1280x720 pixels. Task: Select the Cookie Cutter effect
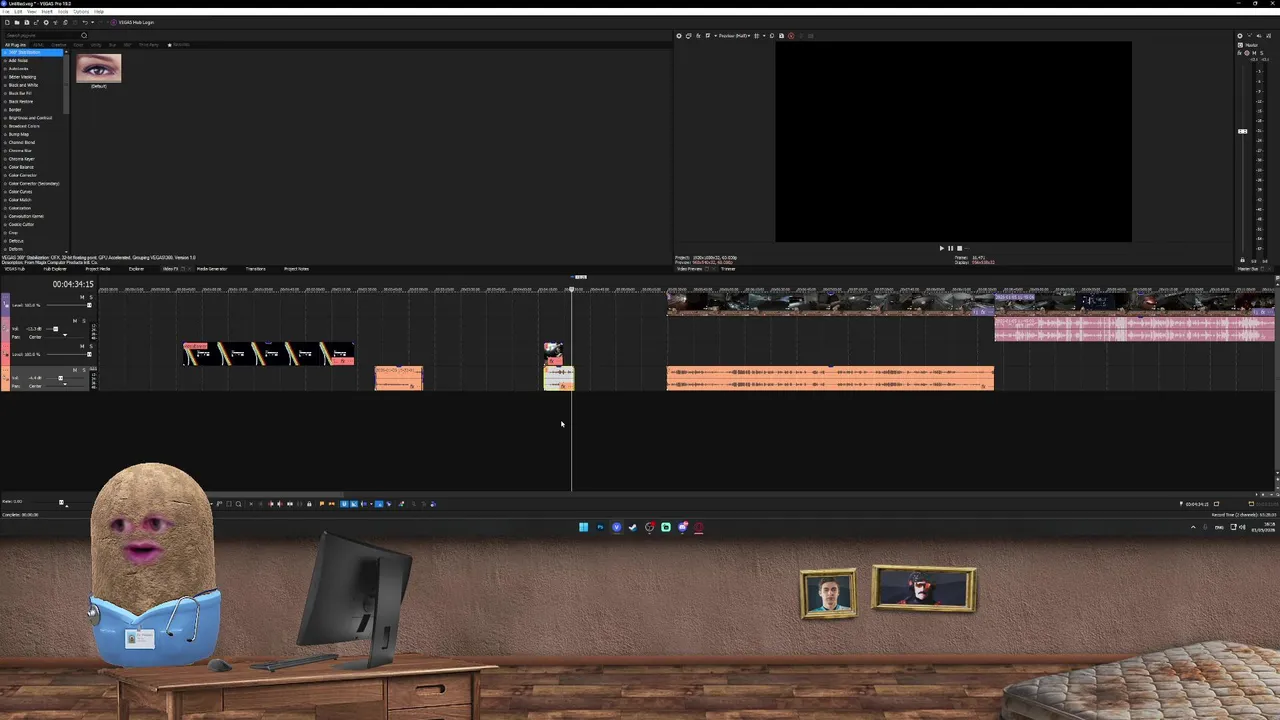point(21,224)
